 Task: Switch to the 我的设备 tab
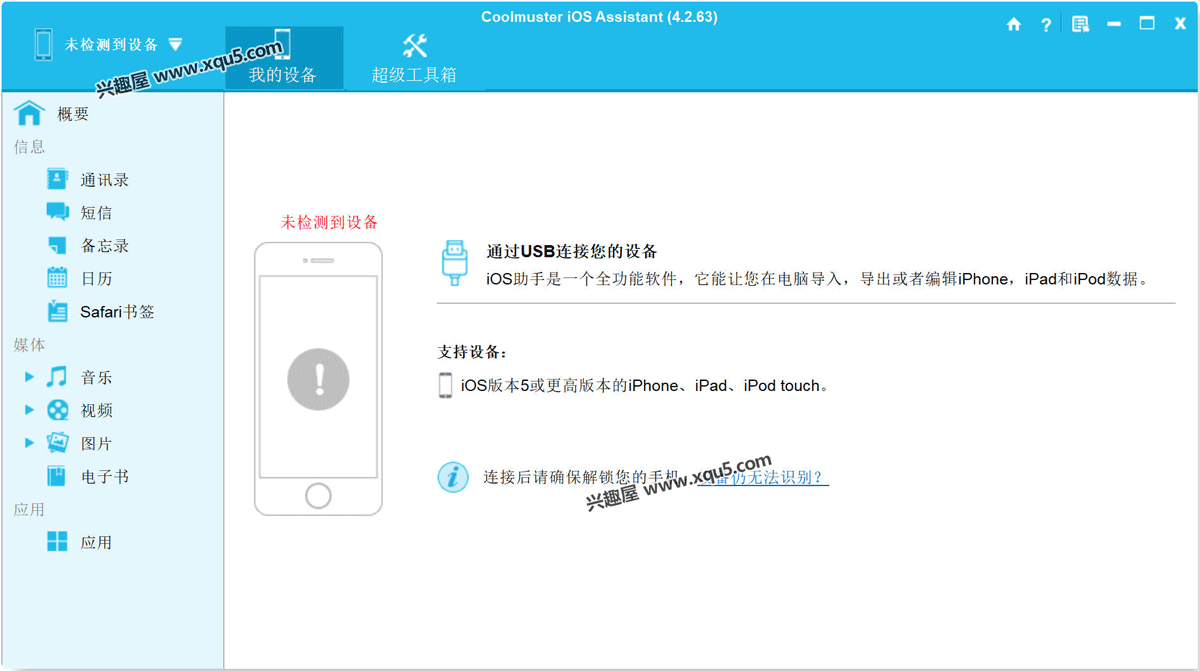click(x=284, y=58)
